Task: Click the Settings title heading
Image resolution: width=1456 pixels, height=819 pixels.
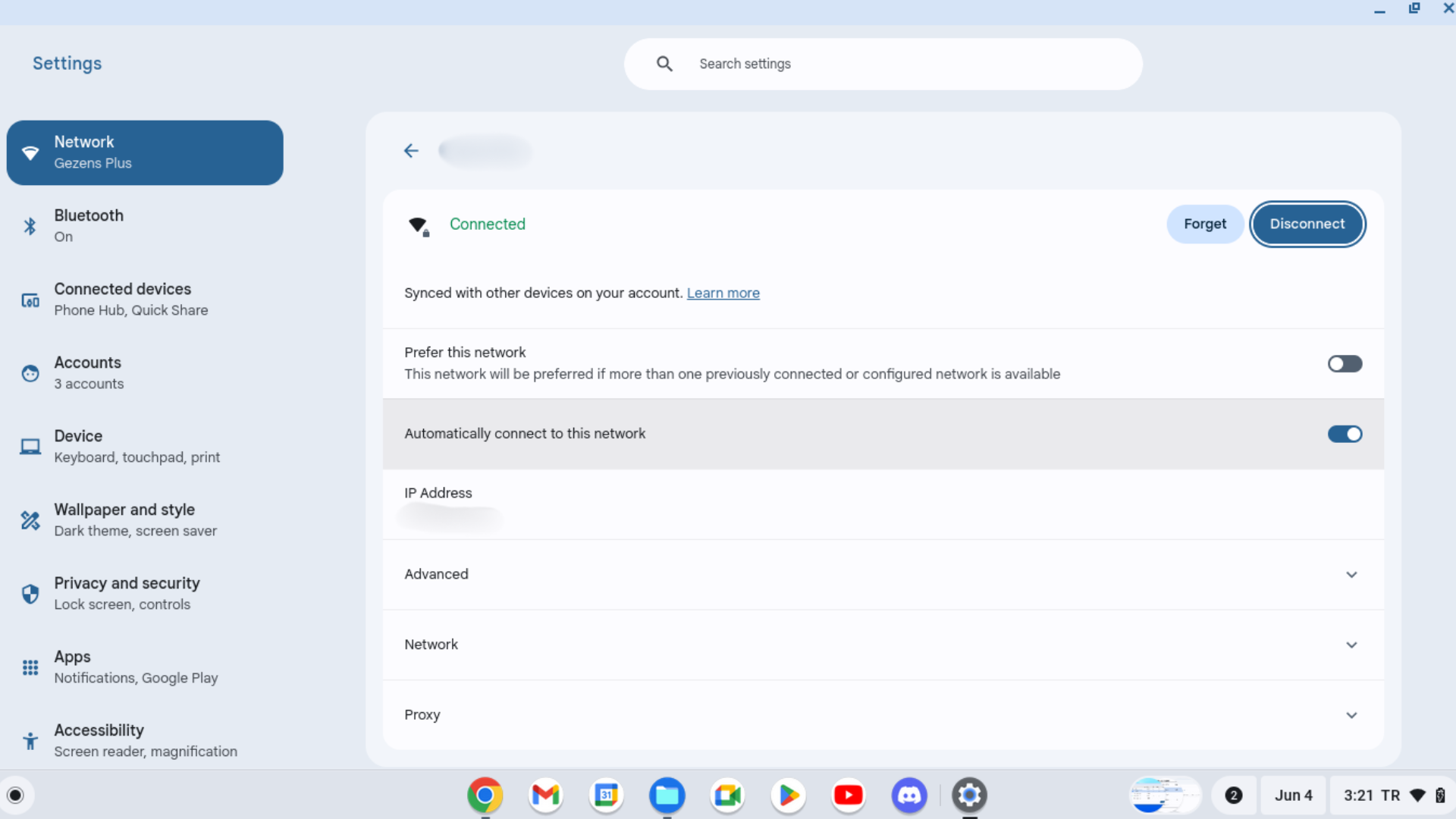Action: point(67,63)
